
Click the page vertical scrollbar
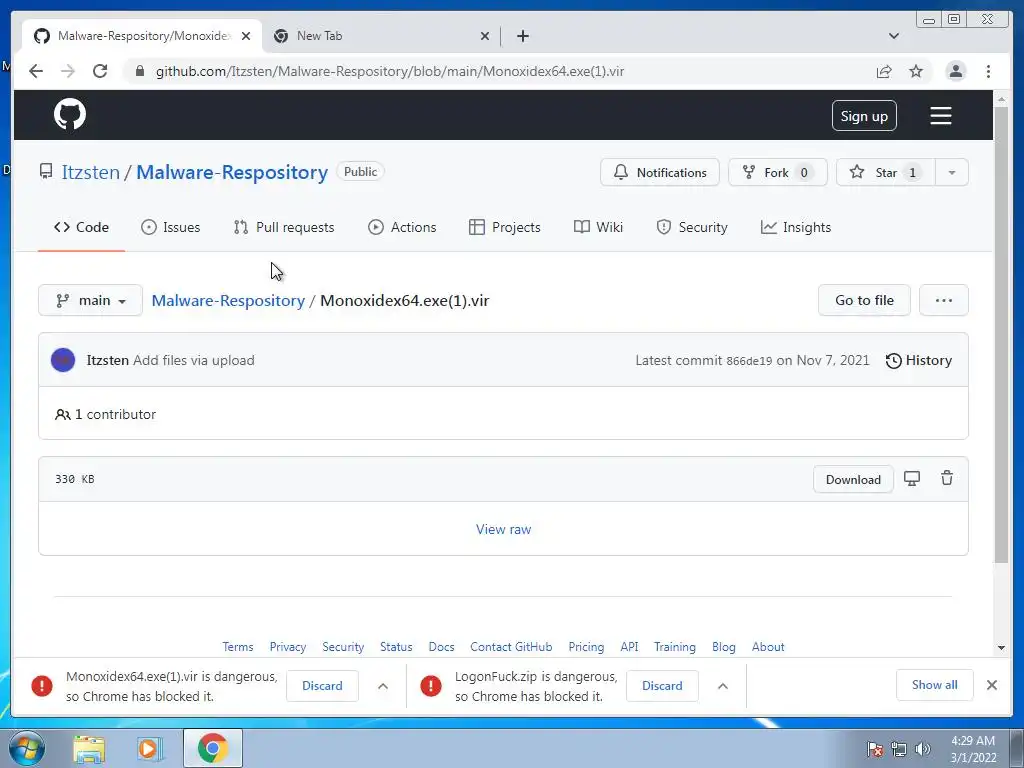click(x=1001, y=333)
